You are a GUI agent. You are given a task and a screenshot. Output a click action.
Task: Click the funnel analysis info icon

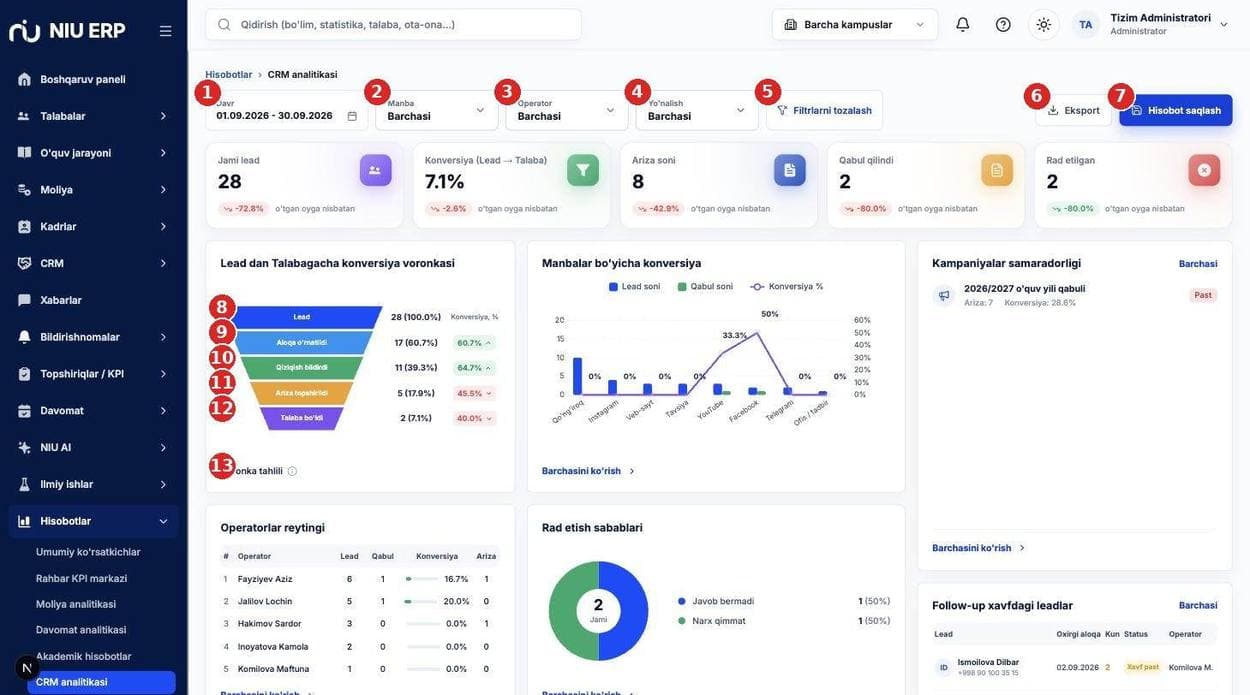(x=292, y=471)
